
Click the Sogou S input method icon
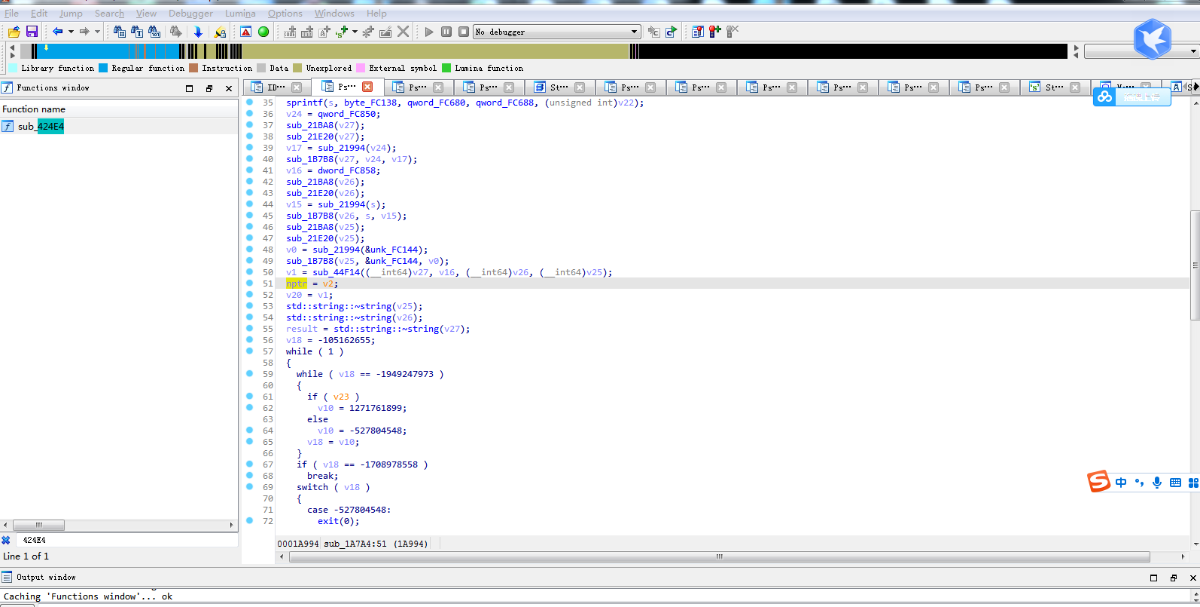1099,482
